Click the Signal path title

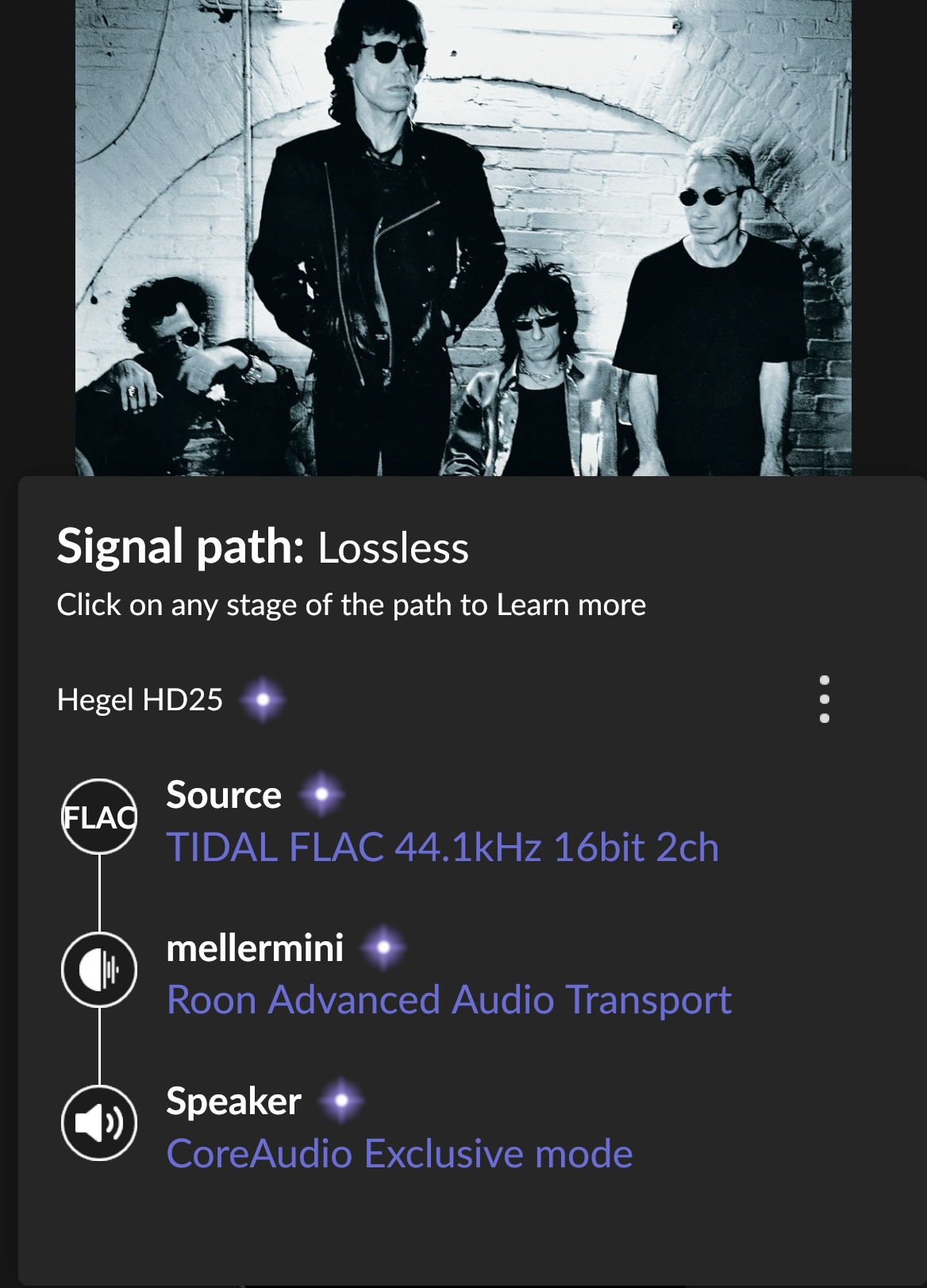[181, 547]
